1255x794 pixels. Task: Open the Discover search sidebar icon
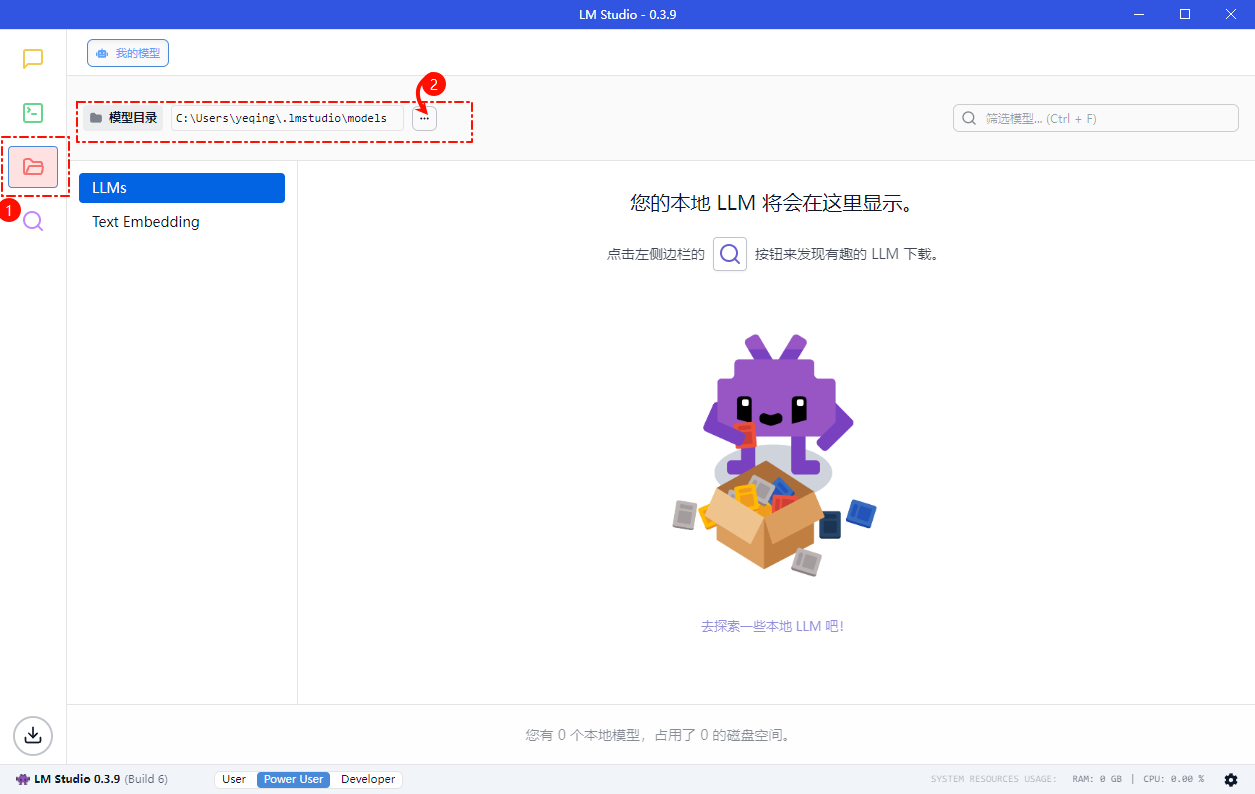coord(33,221)
